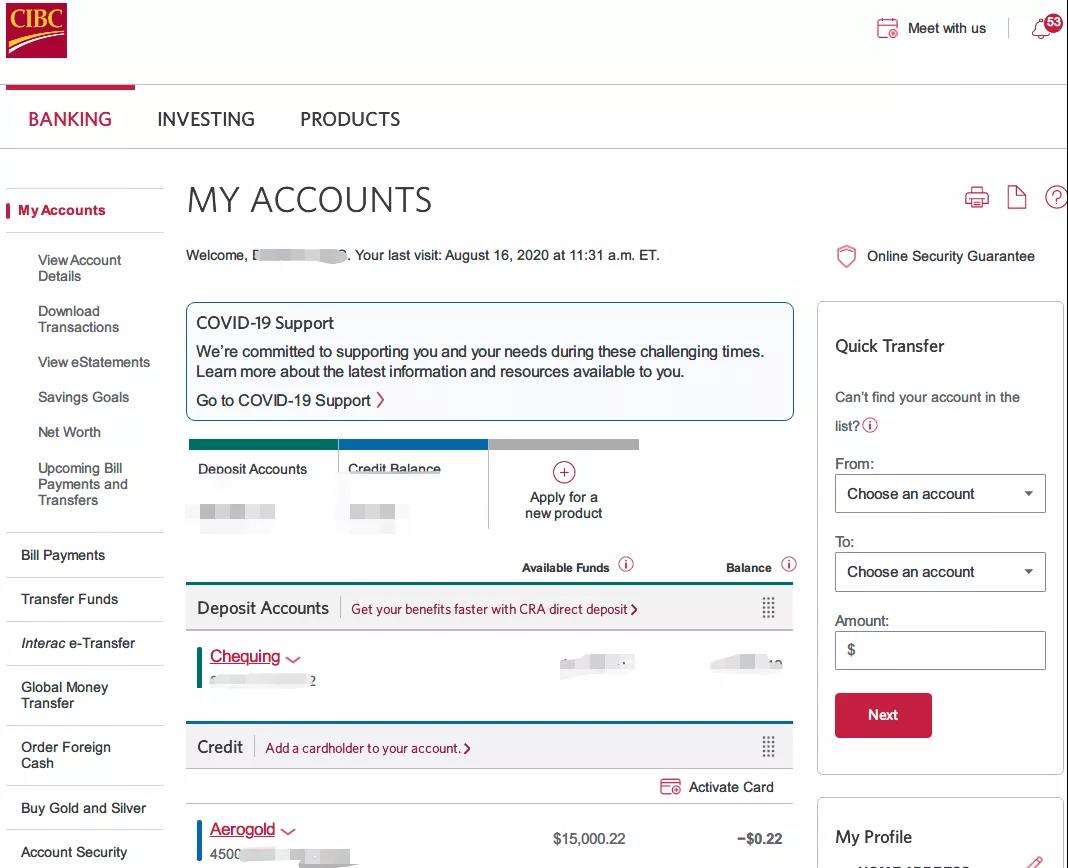
Task: Click the CIBC logo
Action: tap(37, 31)
